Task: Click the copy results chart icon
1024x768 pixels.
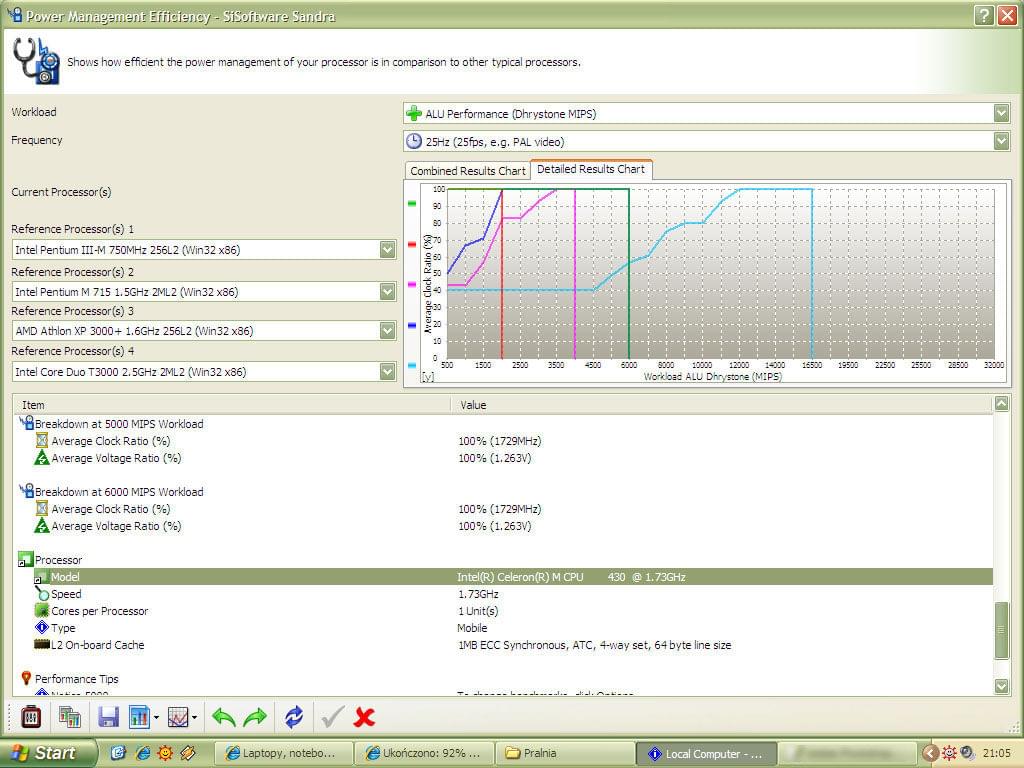Action: pos(69,716)
